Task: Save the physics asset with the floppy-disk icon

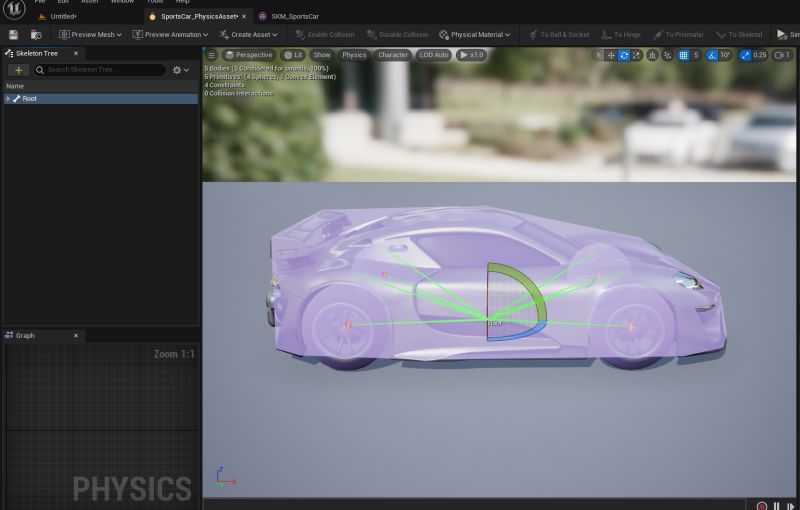Action: tap(13, 35)
